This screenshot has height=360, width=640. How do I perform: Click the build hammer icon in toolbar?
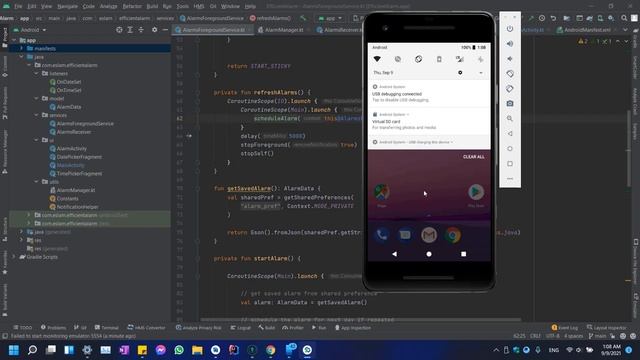(x=303, y=18)
